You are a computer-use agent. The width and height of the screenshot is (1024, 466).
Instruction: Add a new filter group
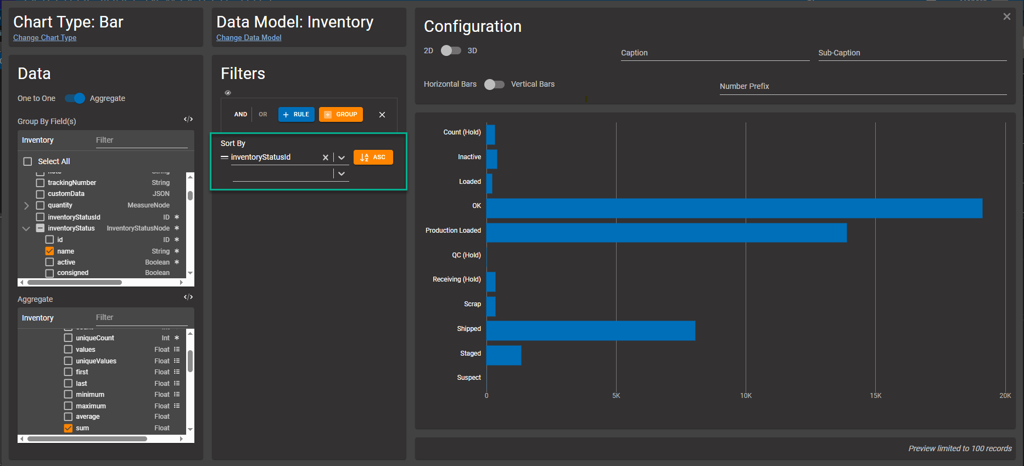(x=341, y=115)
